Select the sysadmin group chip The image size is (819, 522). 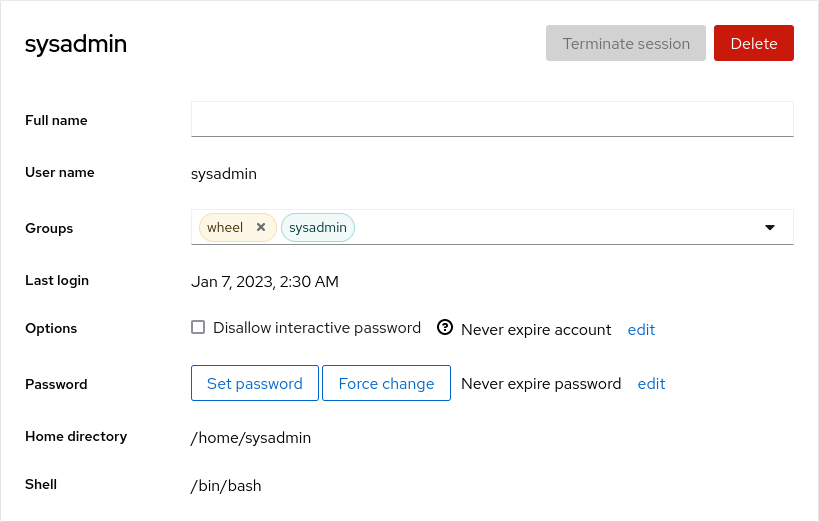318,227
